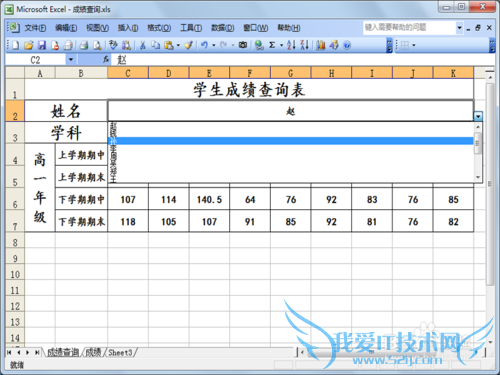Sort descending Z to A

tap(304, 45)
